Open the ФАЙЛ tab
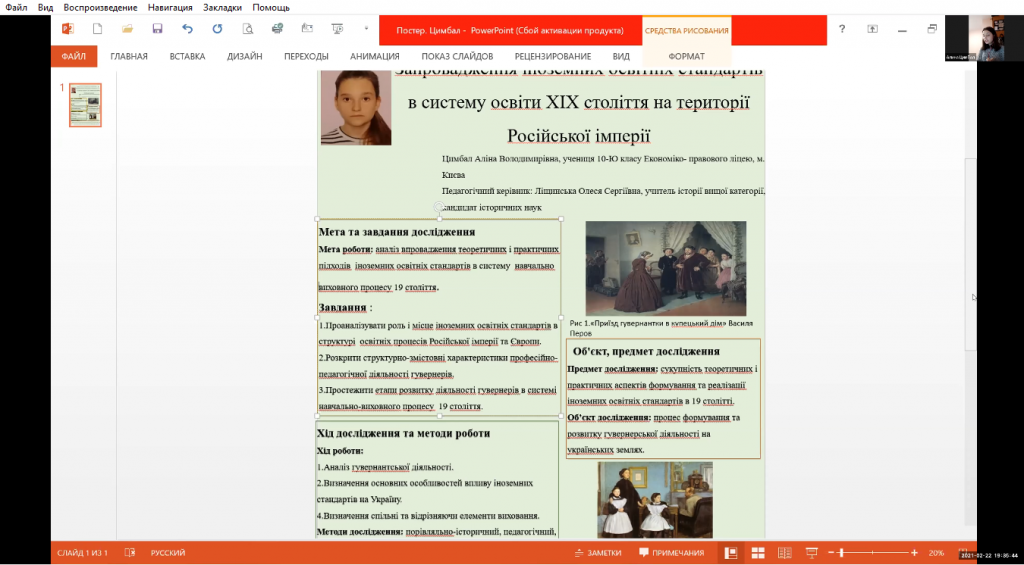The image size is (1024, 565). 74,56
